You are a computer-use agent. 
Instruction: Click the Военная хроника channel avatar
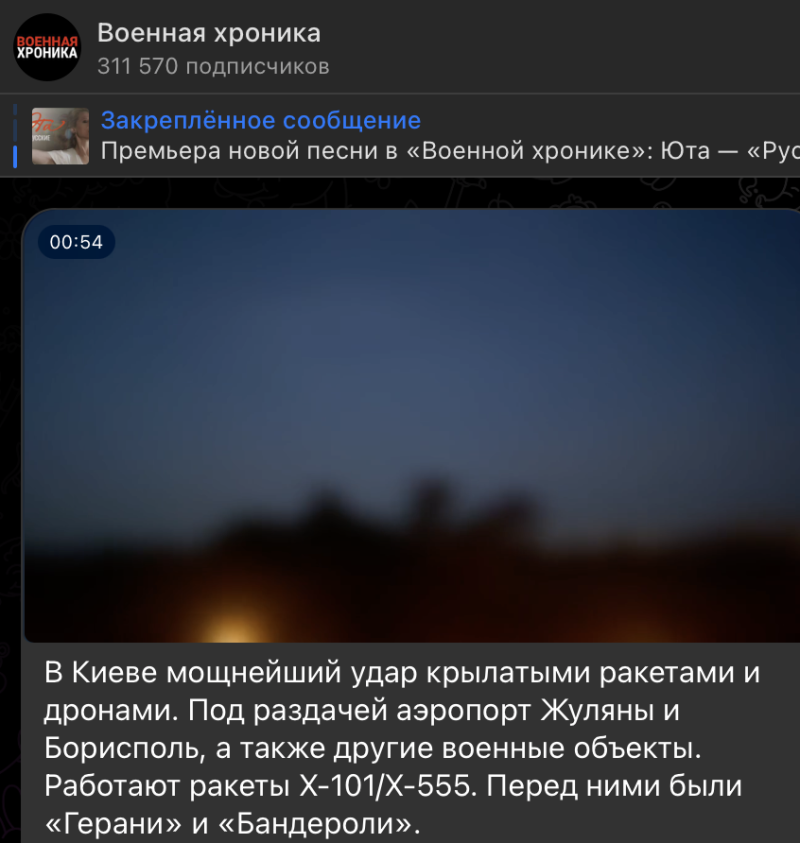[x=47, y=47]
